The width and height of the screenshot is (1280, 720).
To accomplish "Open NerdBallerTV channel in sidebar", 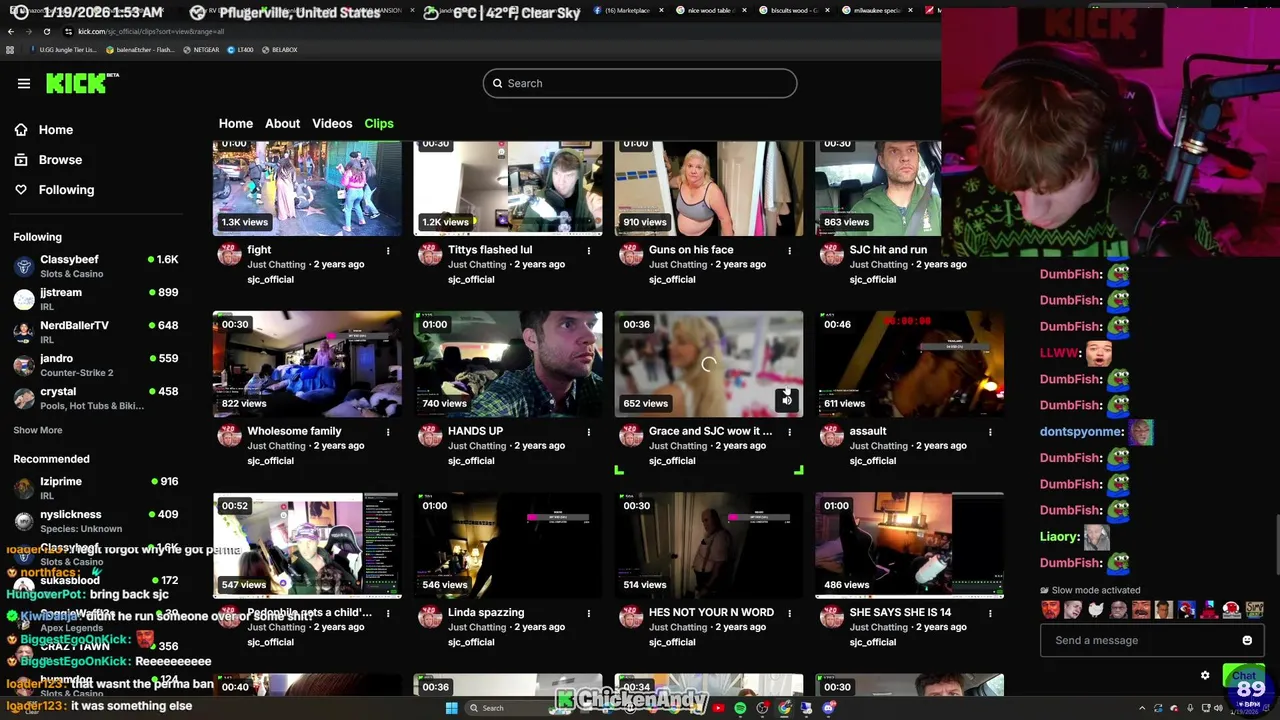I will 96,332.
